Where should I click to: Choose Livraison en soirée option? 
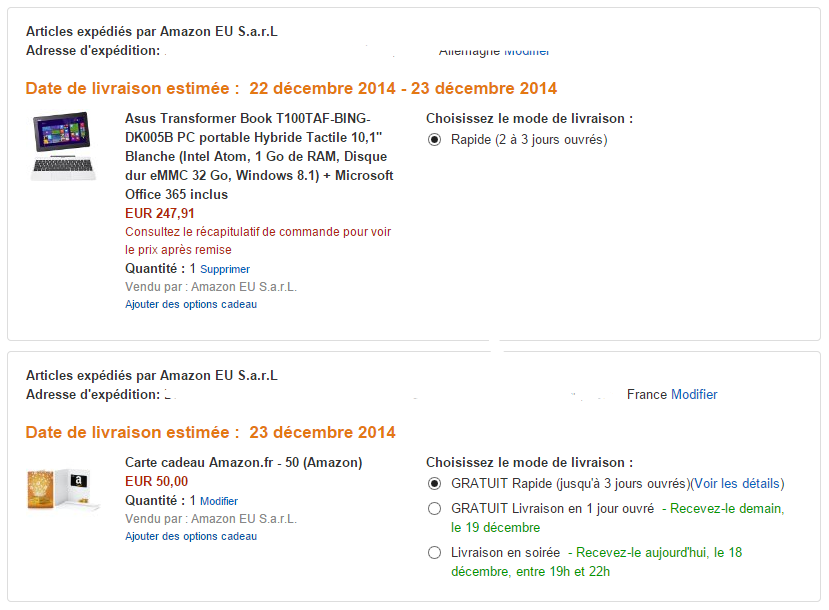(435, 552)
